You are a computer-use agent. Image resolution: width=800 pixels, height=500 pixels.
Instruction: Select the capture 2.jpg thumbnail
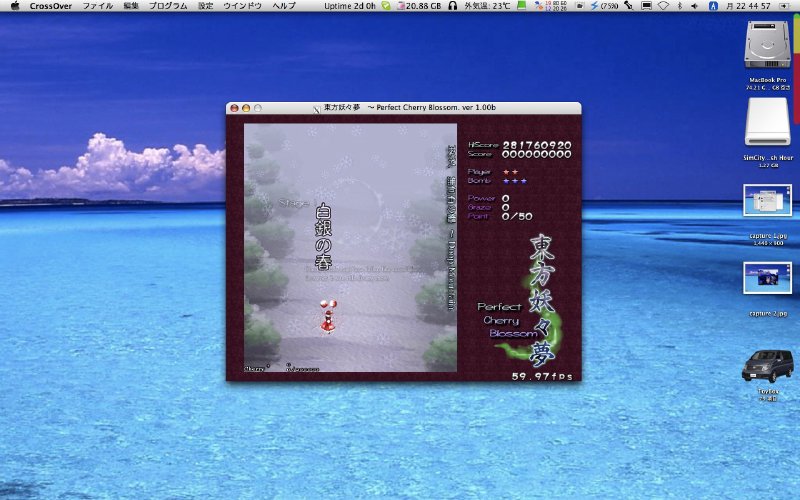click(x=767, y=278)
